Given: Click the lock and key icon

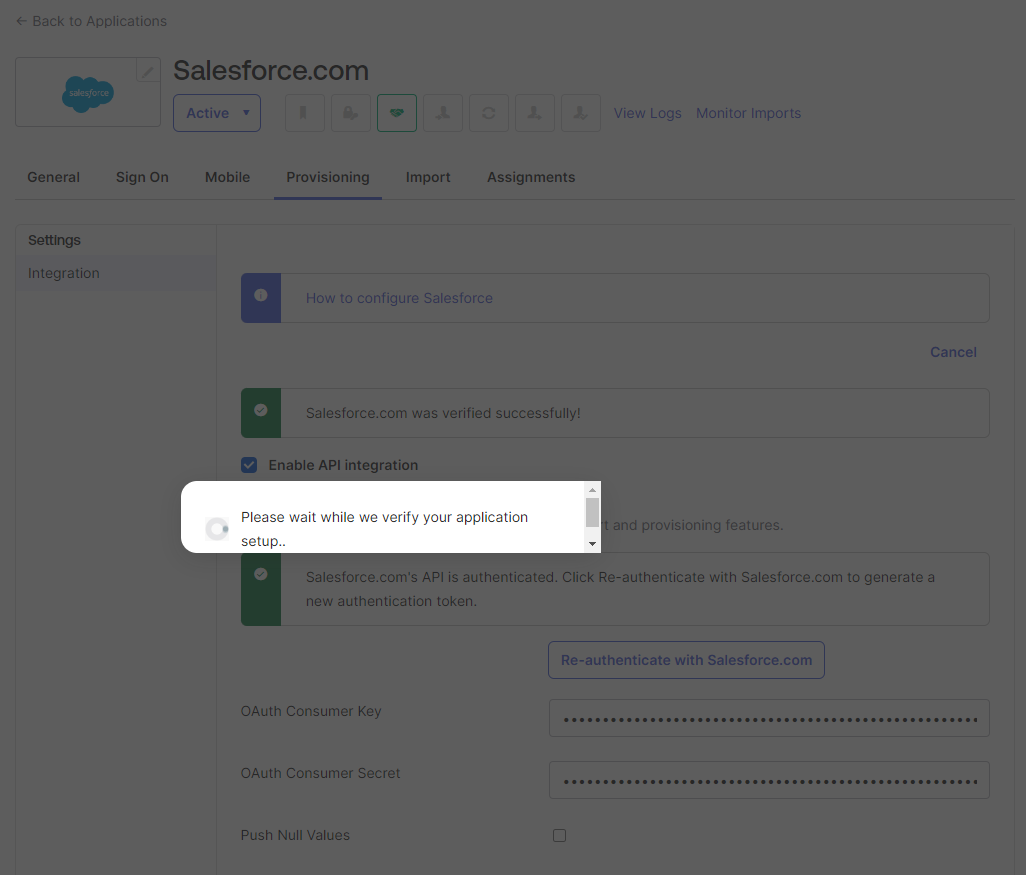Looking at the screenshot, I should point(351,113).
